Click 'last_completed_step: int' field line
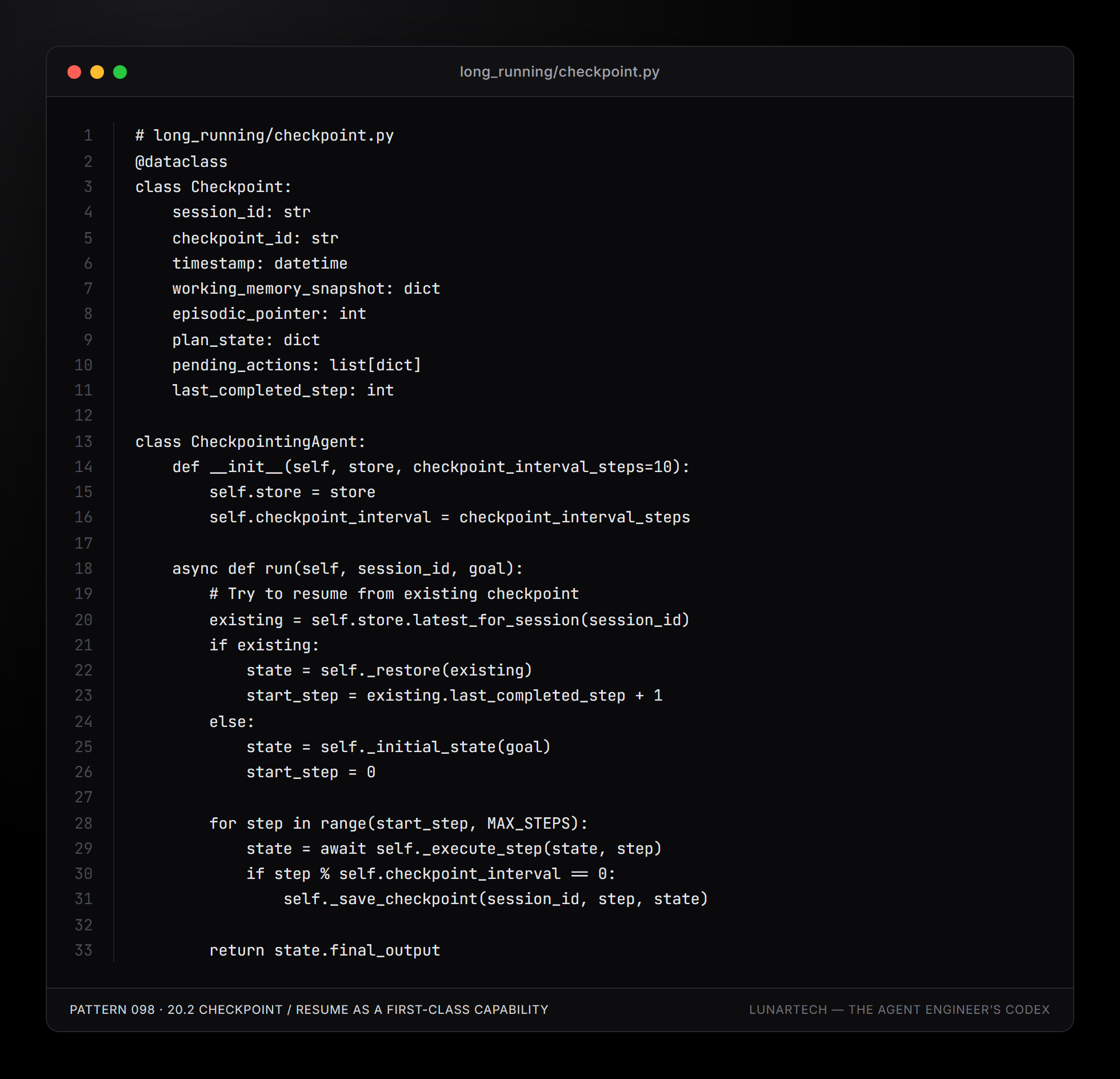 point(283,390)
